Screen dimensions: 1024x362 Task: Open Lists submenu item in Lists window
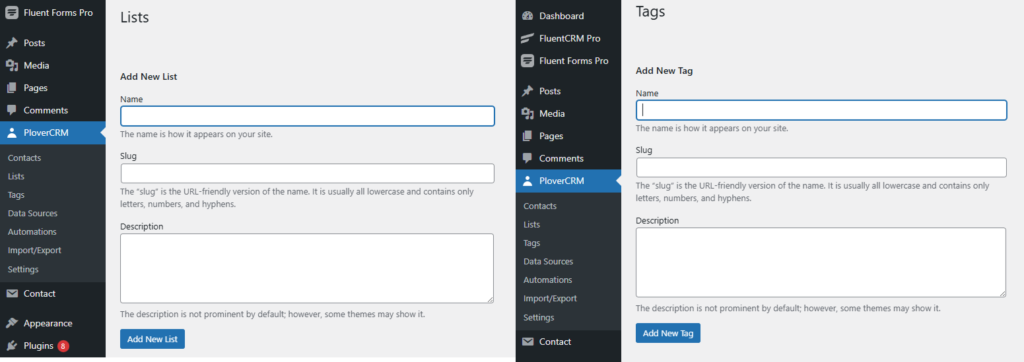[16, 176]
